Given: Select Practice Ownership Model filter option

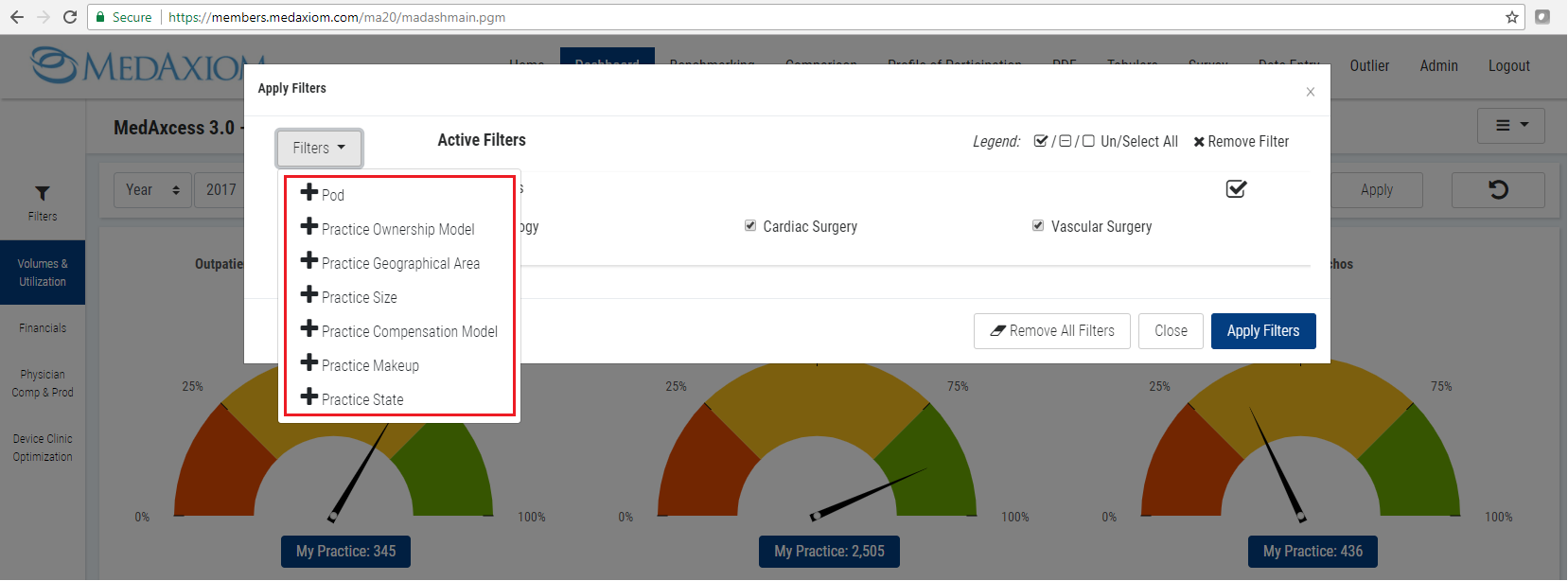Looking at the screenshot, I should 397,229.
